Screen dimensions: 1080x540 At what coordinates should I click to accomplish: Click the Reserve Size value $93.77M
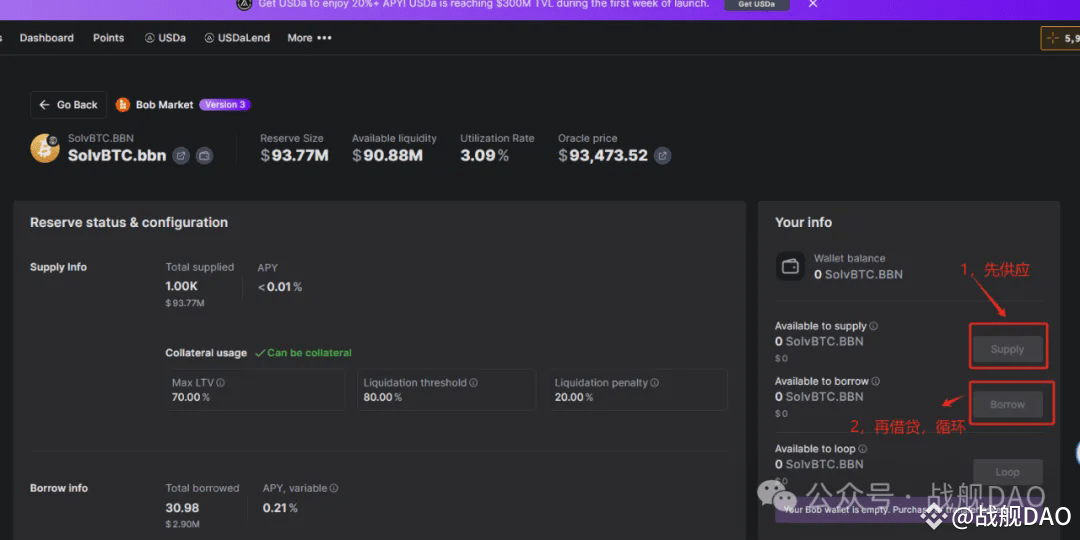(294, 156)
